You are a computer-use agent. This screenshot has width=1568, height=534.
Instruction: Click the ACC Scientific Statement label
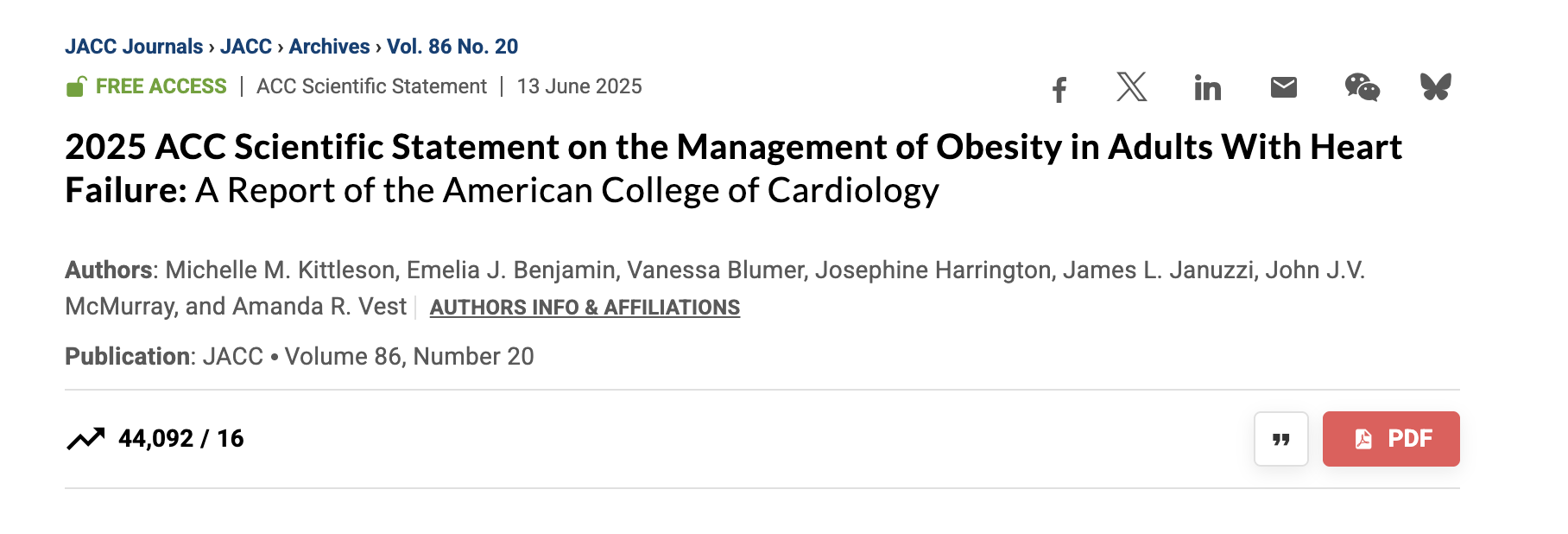click(x=371, y=86)
